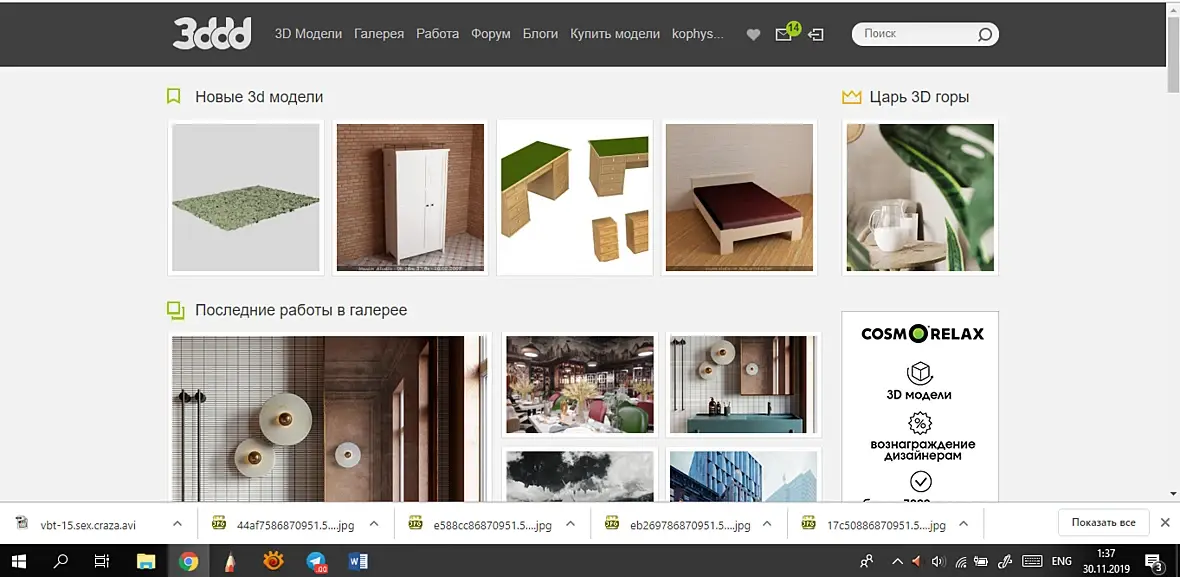Open the notification center icon

pos(1154,561)
